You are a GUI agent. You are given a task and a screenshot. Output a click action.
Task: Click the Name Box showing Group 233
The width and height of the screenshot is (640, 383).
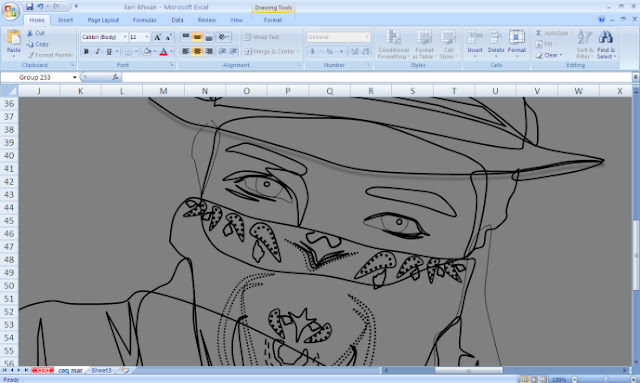tap(36, 77)
